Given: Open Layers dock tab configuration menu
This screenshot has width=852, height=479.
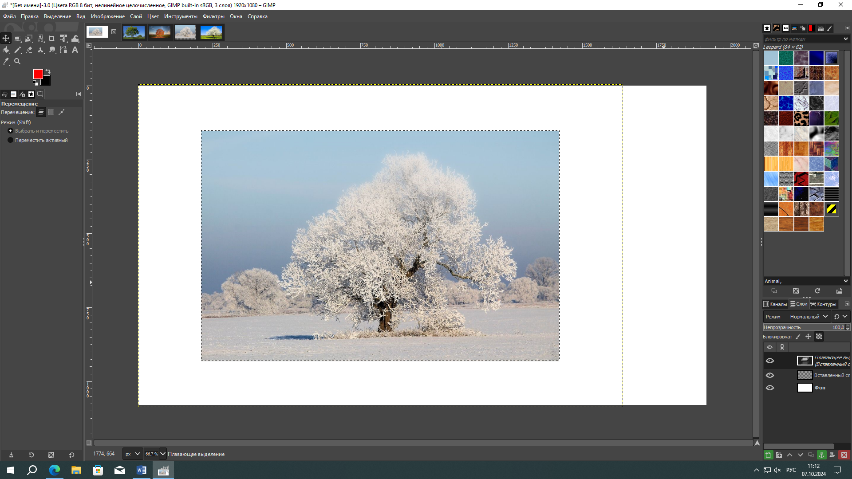Looking at the screenshot, I should (847, 304).
